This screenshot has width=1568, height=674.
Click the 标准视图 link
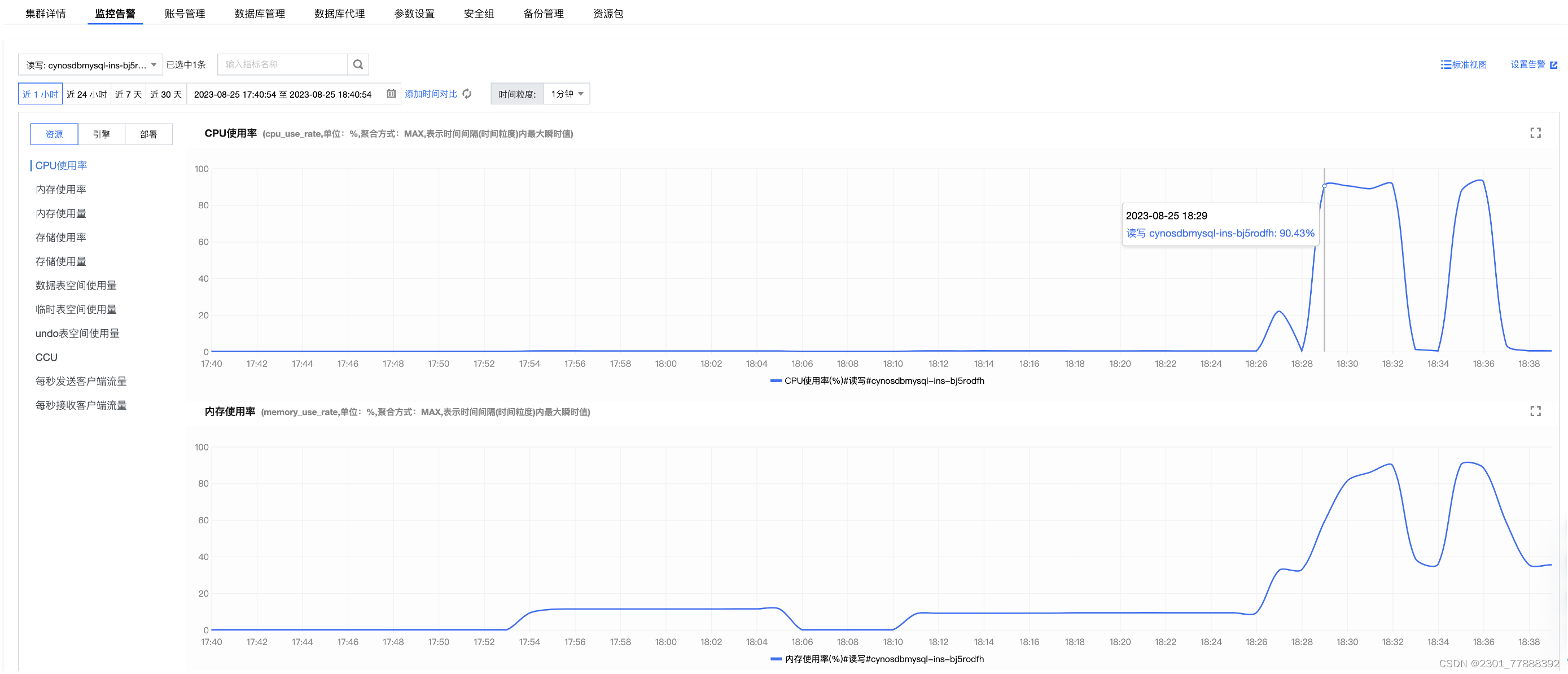pos(1469,64)
